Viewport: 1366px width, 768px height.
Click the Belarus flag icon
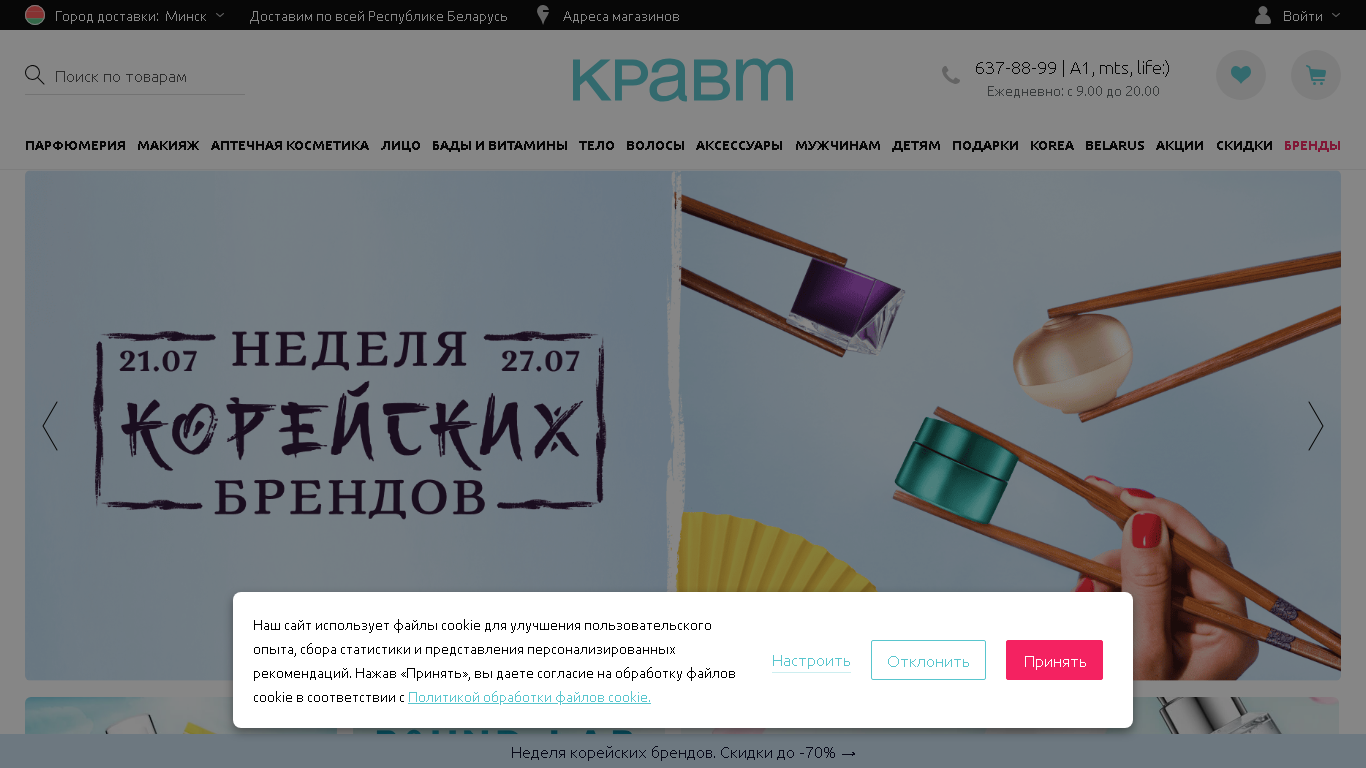35,16
